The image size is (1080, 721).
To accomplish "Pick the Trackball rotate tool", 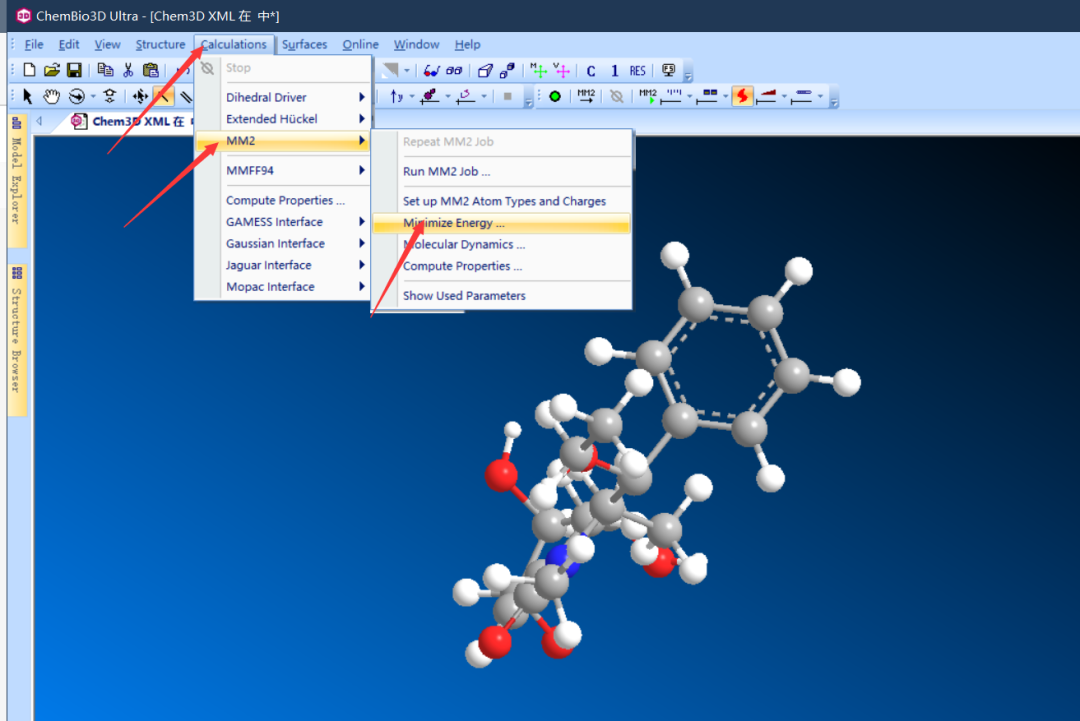I will [x=76, y=96].
